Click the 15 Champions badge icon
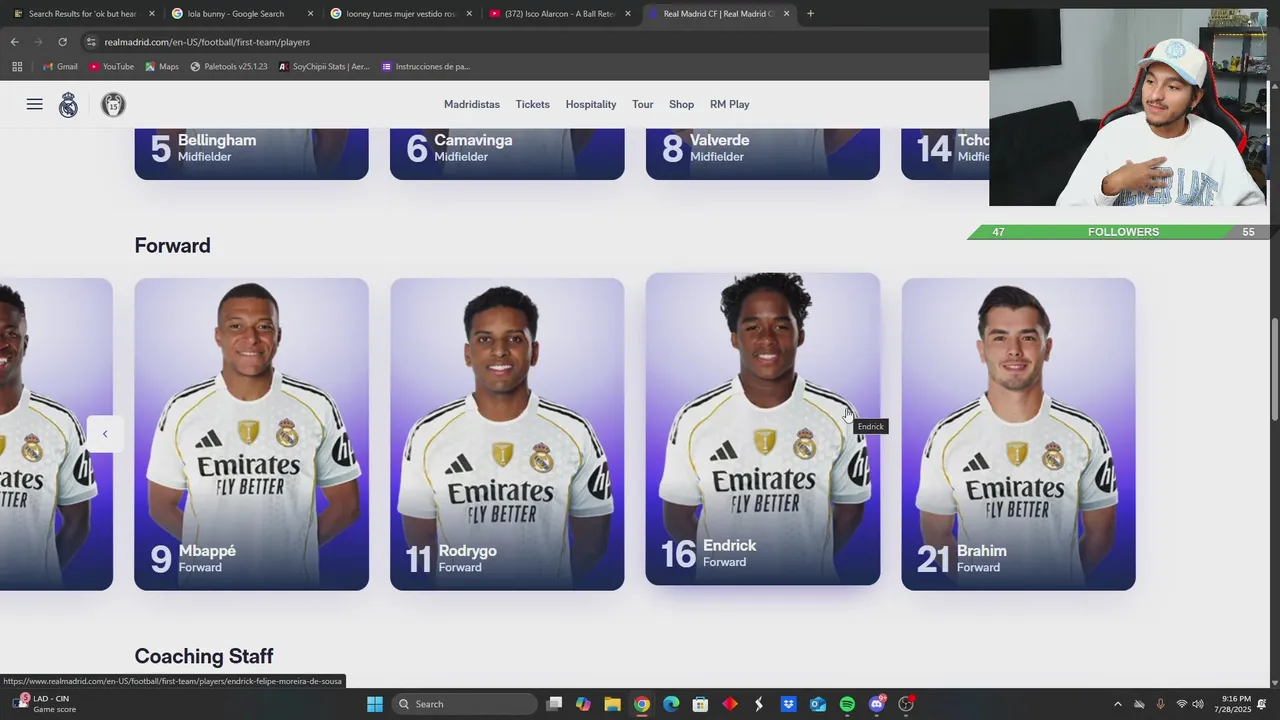 click(x=113, y=104)
